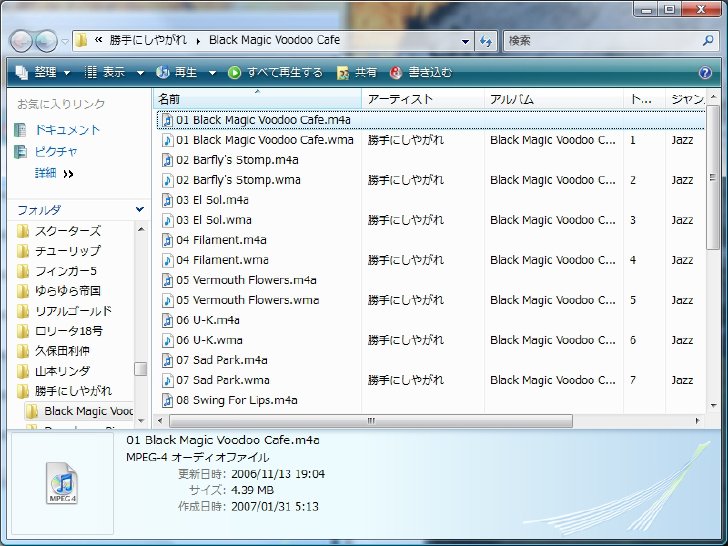Select the 勝手にしやがれ folder in tree
The width and height of the screenshot is (728, 546).
click(73, 390)
